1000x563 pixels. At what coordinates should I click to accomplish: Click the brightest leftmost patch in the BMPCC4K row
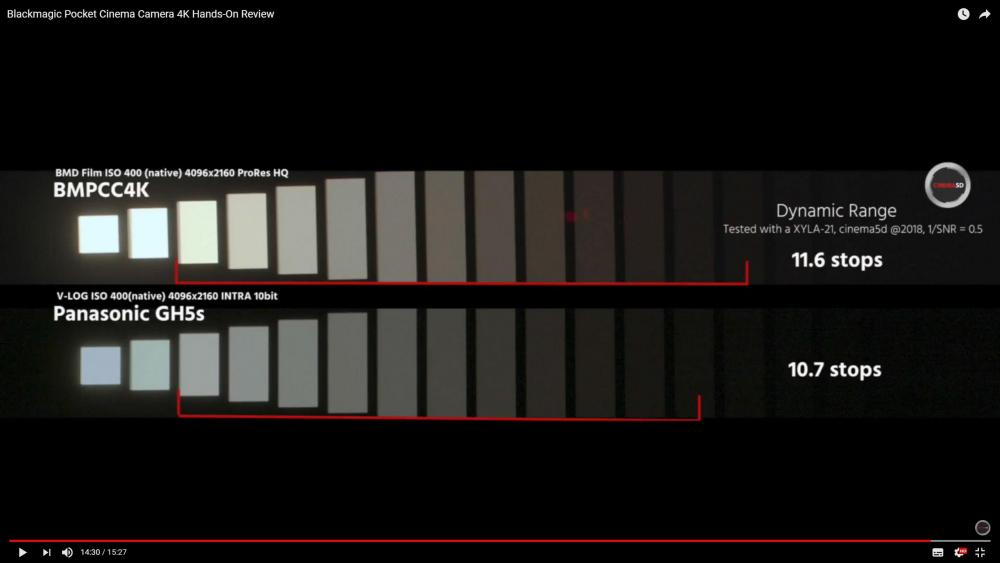click(x=98, y=234)
